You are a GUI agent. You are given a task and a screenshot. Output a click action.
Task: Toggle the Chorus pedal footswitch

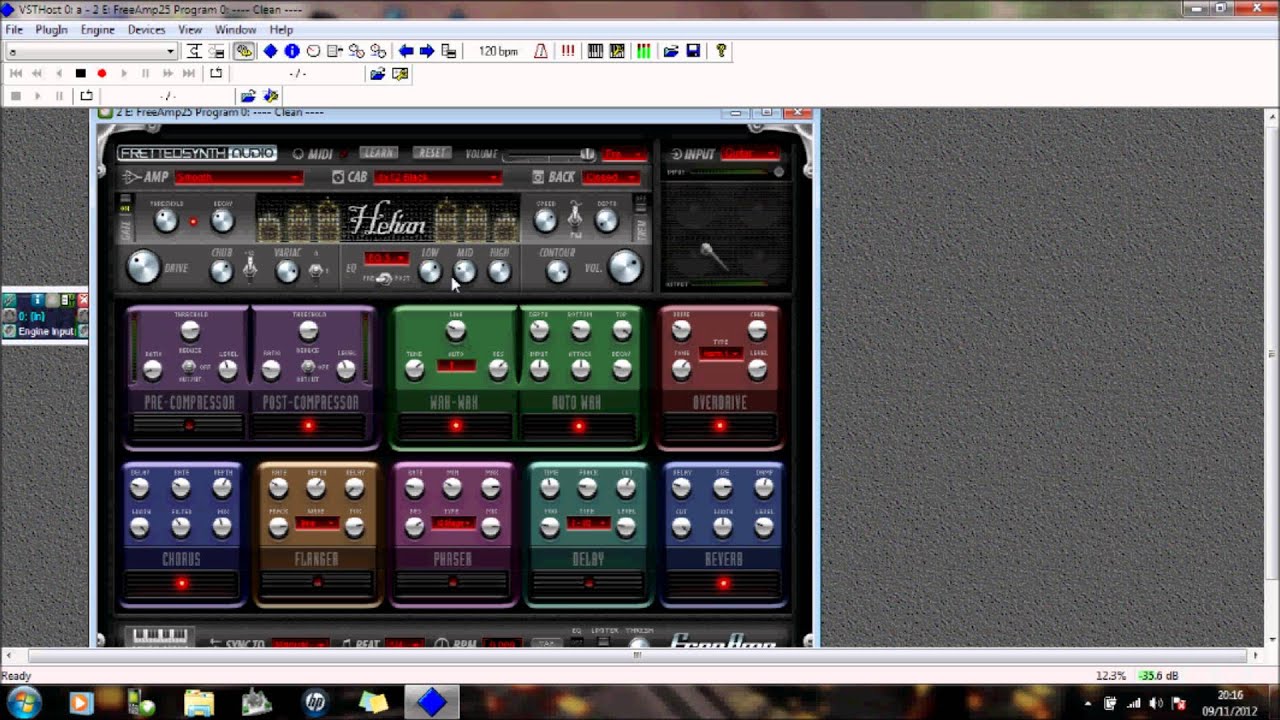pyautogui.click(x=181, y=584)
